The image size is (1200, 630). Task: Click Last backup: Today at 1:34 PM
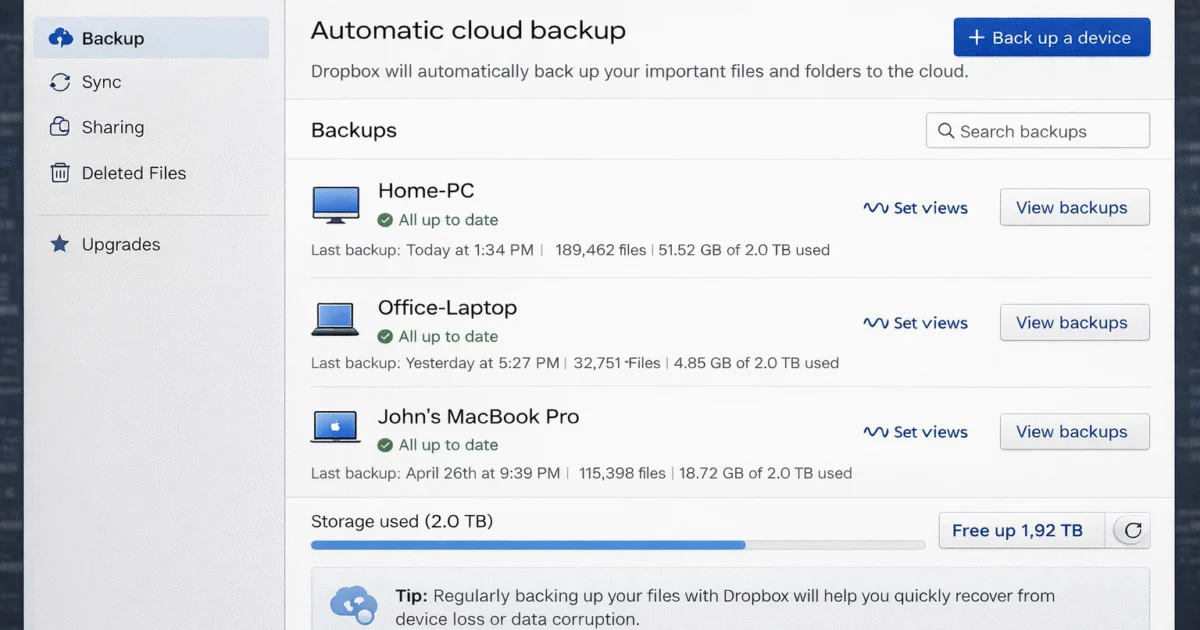[x=422, y=250]
